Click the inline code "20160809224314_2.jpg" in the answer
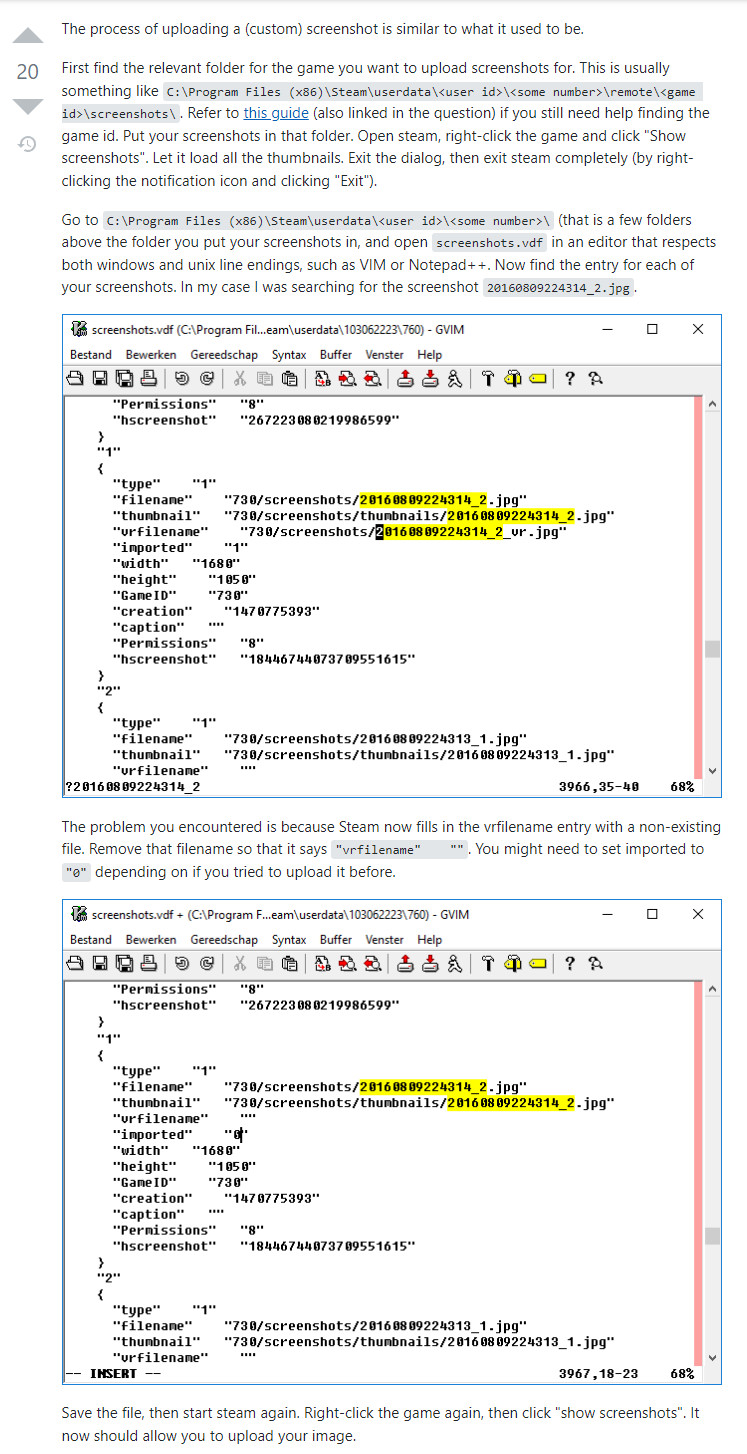The width and height of the screenshot is (747, 1454). [x=559, y=288]
